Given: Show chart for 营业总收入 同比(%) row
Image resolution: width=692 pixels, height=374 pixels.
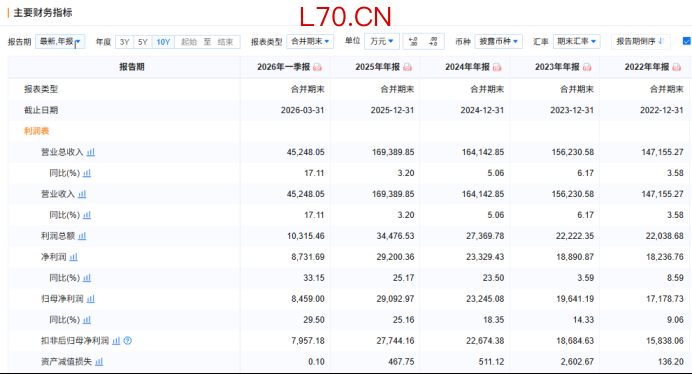Looking at the screenshot, I should 87,173.
